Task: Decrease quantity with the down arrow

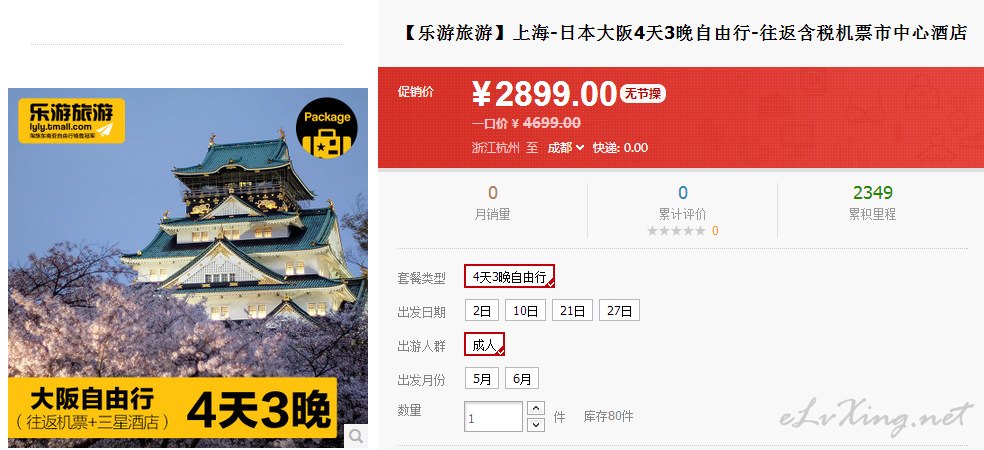Action: [535, 425]
